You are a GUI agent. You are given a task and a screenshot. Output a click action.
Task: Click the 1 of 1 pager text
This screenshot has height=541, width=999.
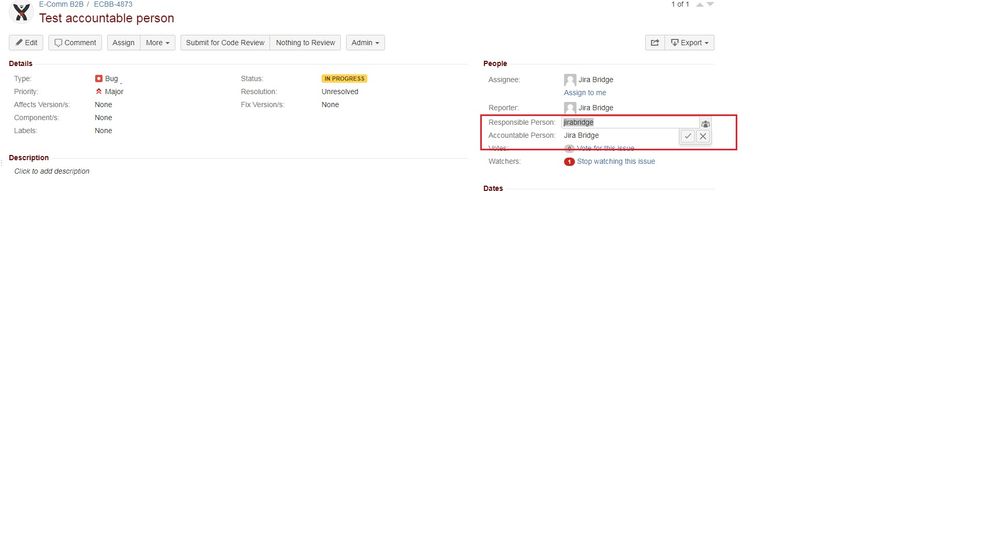click(x=680, y=4)
